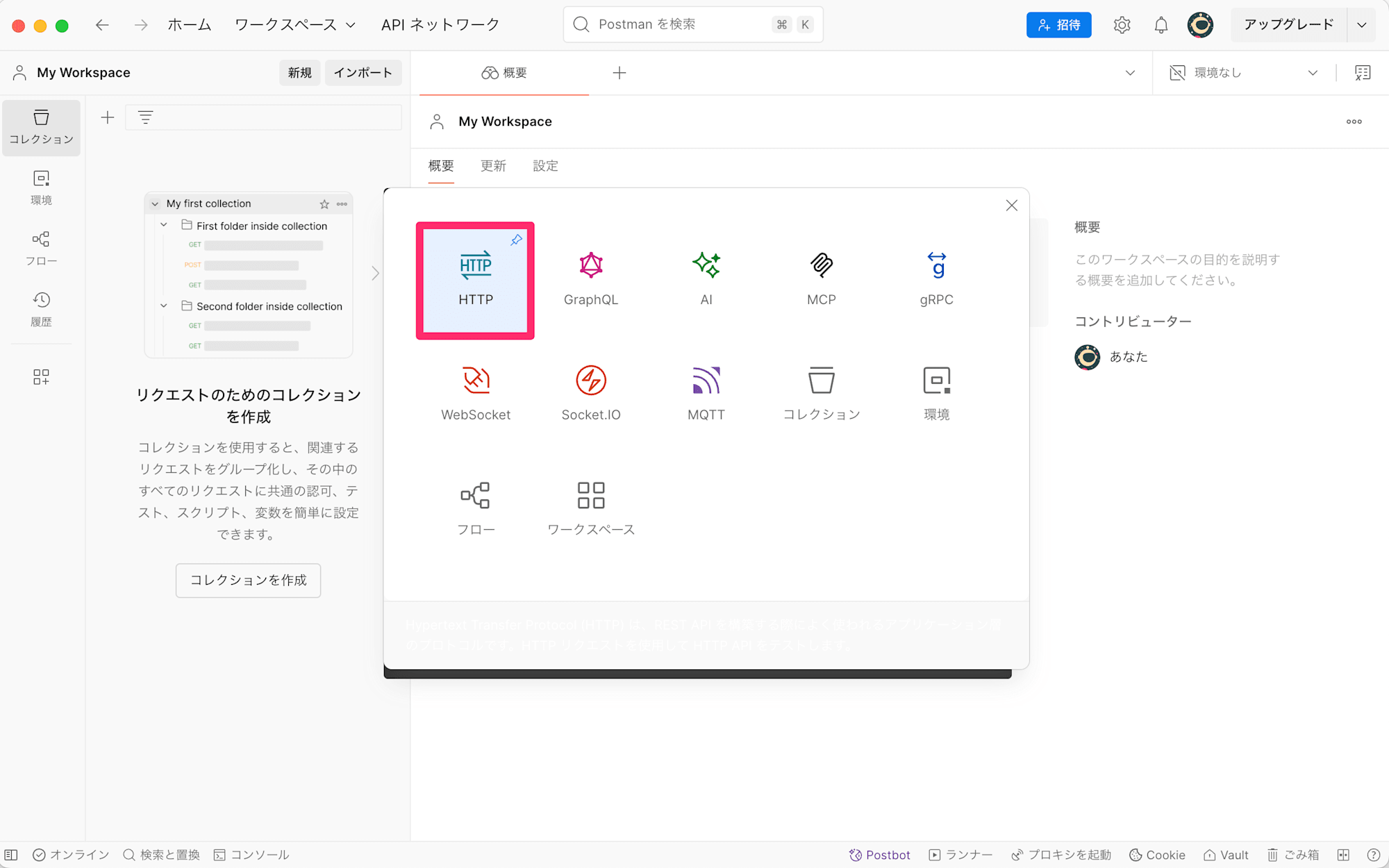Image resolution: width=1389 pixels, height=868 pixels.
Task: Collapse First folder inside collection
Action: tap(164, 225)
